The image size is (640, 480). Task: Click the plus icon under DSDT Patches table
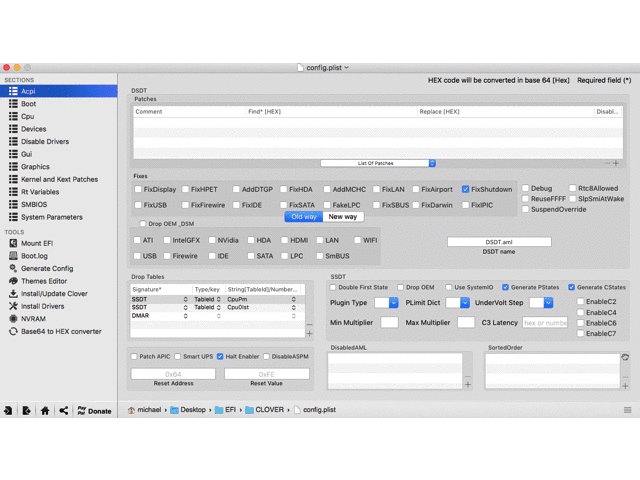point(616,163)
